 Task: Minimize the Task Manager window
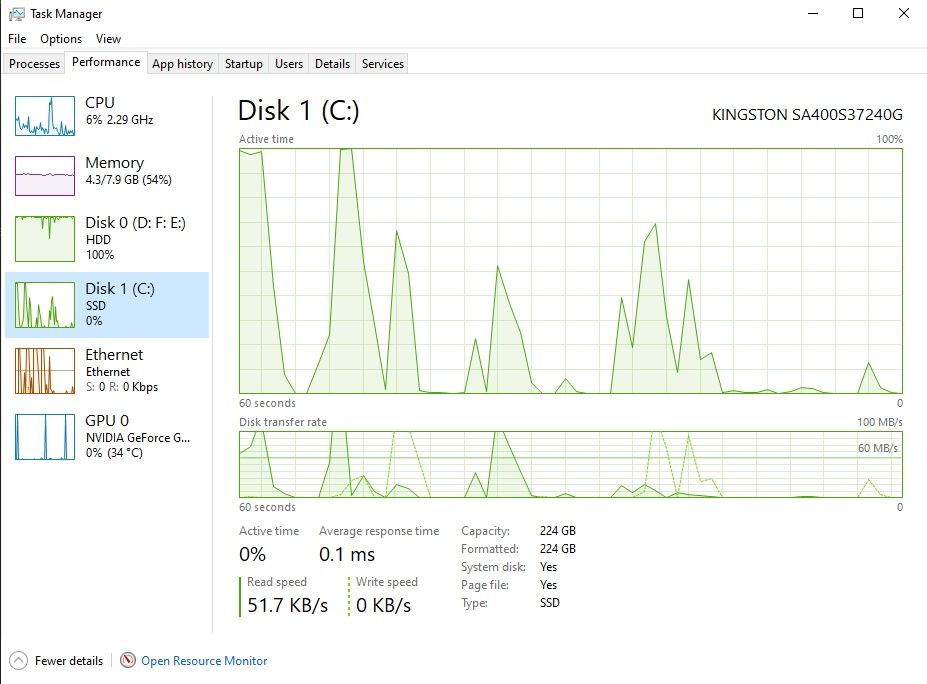[813, 13]
